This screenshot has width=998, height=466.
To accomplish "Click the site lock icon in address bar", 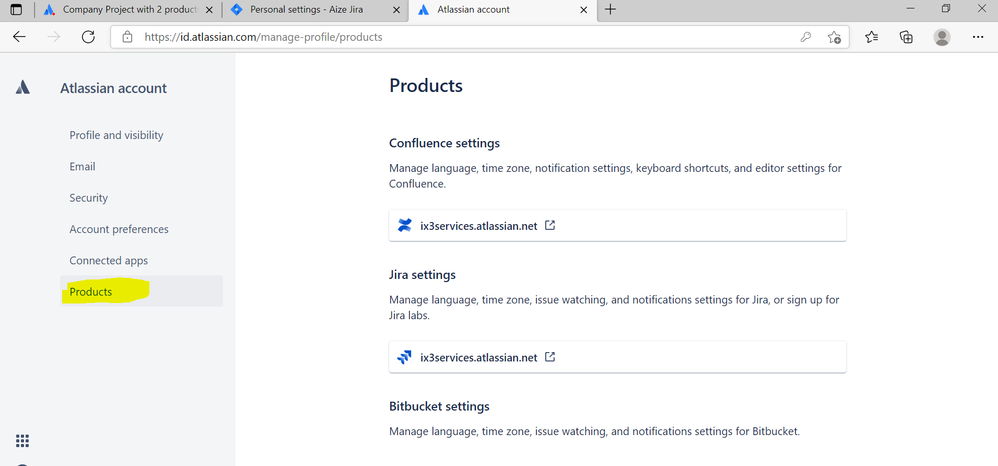I will click(x=127, y=37).
